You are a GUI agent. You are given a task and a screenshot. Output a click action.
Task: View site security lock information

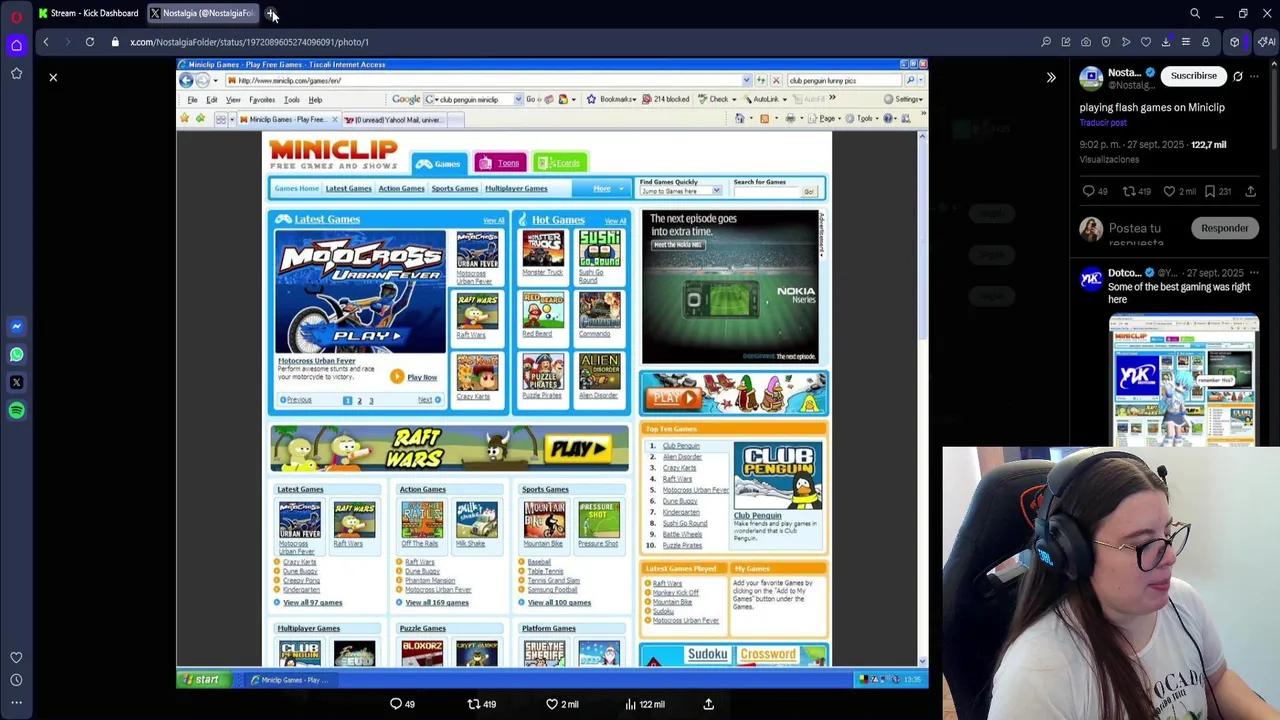[115, 42]
